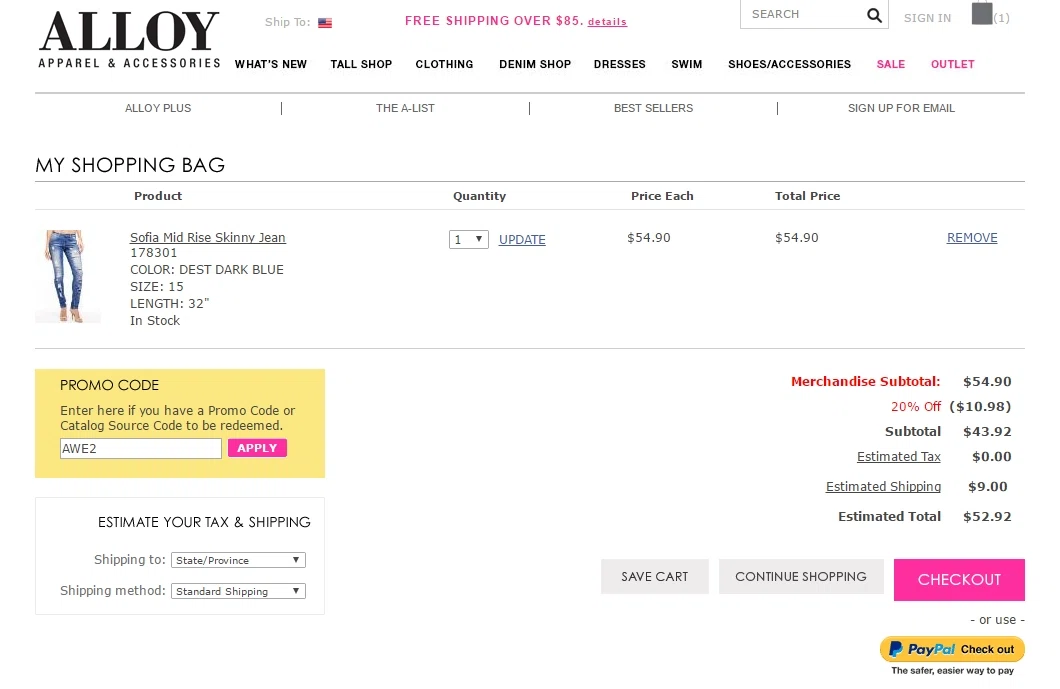Screen dimensions: 1060x689
Task: Visit THE A-LIST link
Action: (405, 108)
